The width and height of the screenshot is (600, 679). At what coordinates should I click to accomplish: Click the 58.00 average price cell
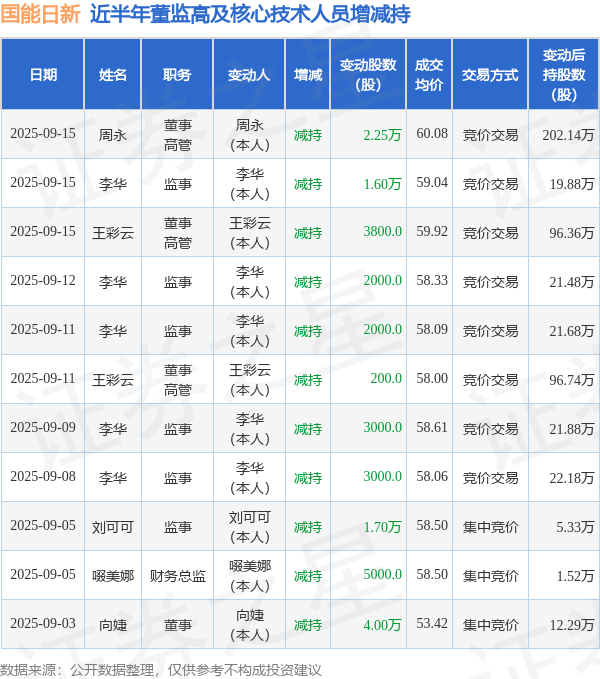432,378
